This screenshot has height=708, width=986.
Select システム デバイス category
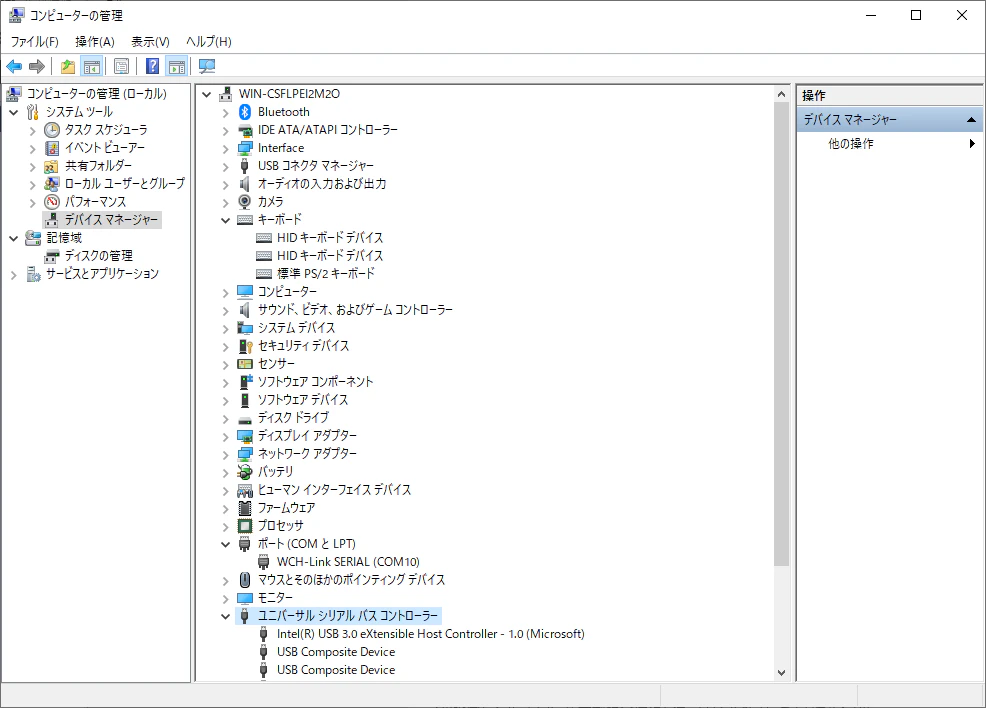tap(296, 328)
